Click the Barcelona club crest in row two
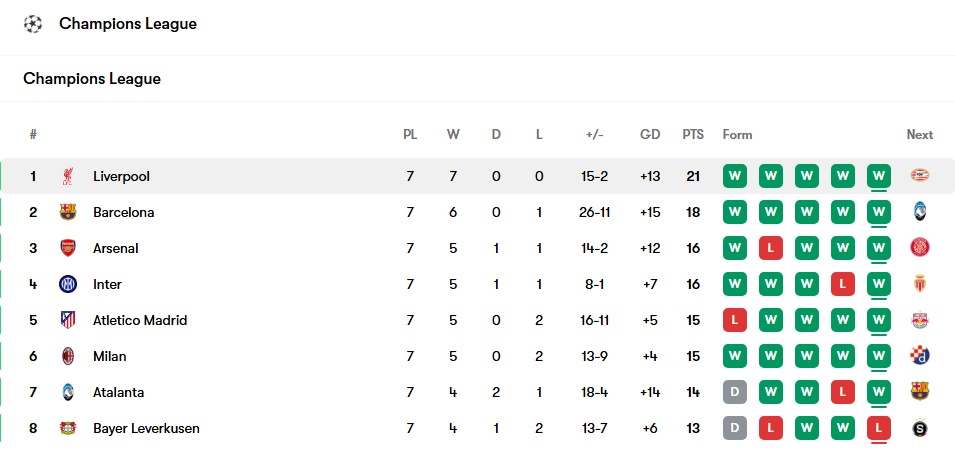The image size is (955, 449). pyautogui.click(x=68, y=212)
